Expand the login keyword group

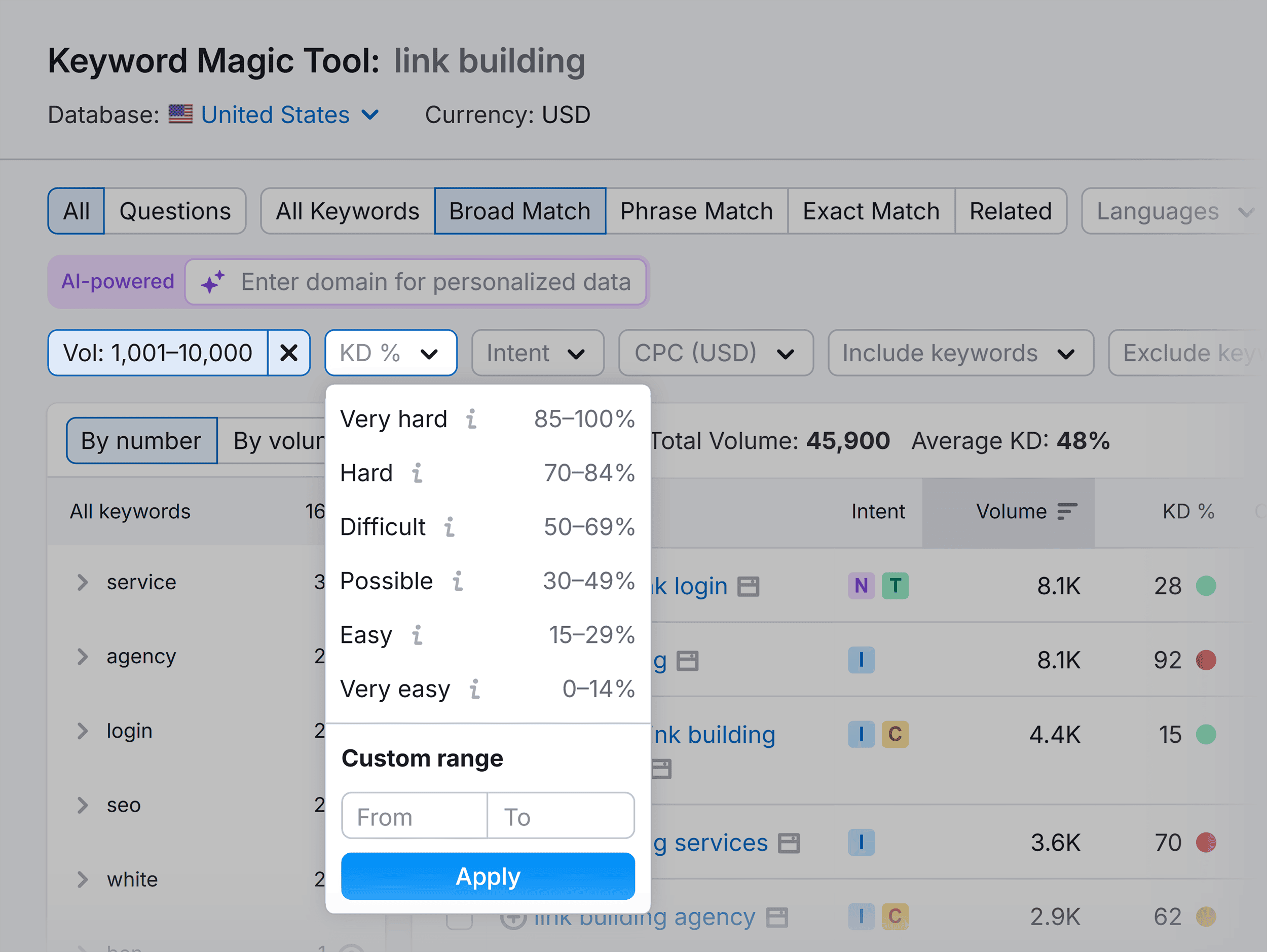(83, 731)
